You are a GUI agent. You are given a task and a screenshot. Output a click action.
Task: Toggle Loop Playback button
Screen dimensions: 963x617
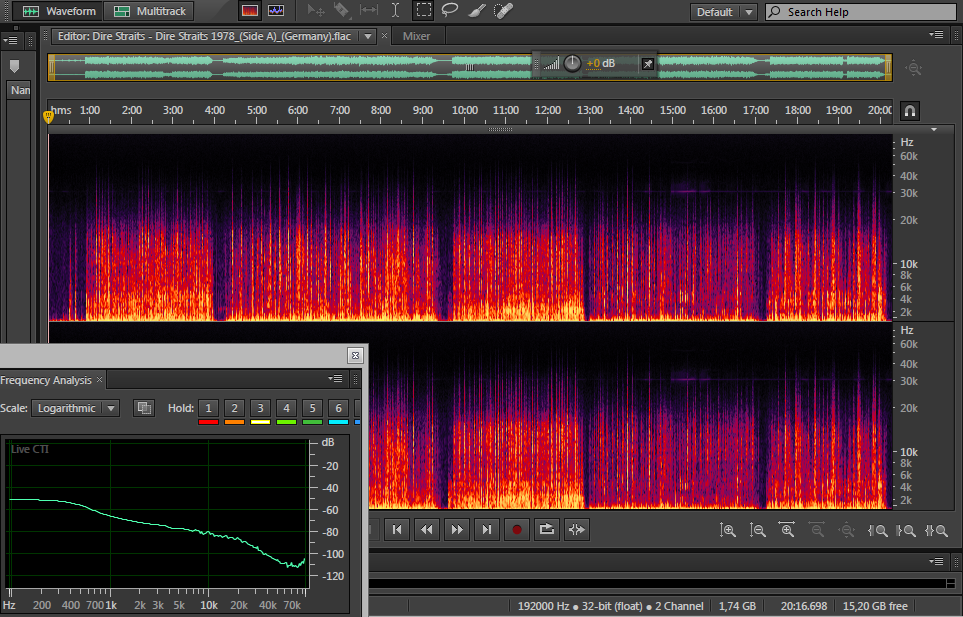click(x=547, y=529)
